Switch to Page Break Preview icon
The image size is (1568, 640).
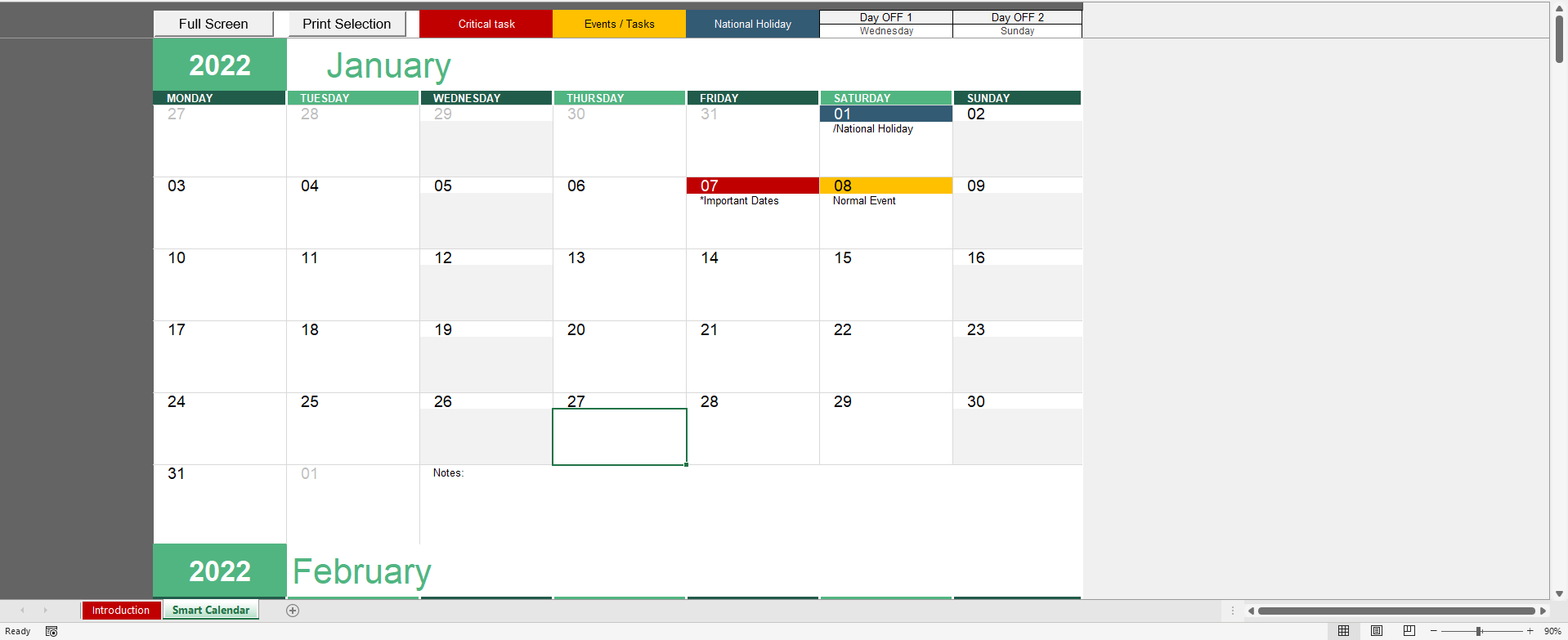(x=1409, y=631)
